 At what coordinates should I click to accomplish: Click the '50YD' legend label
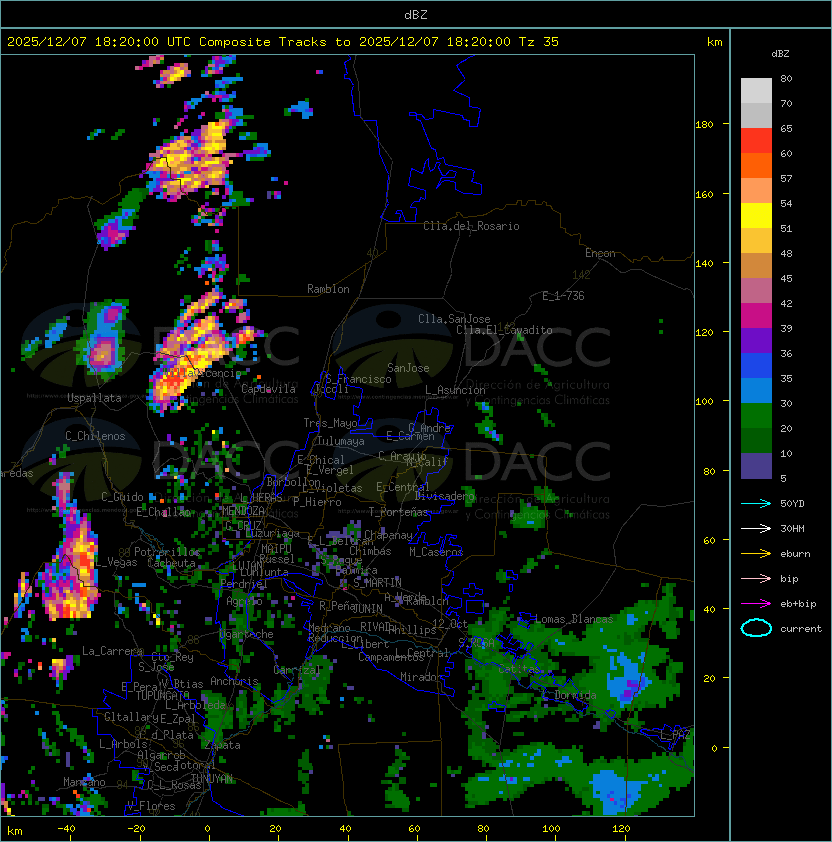[792, 503]
